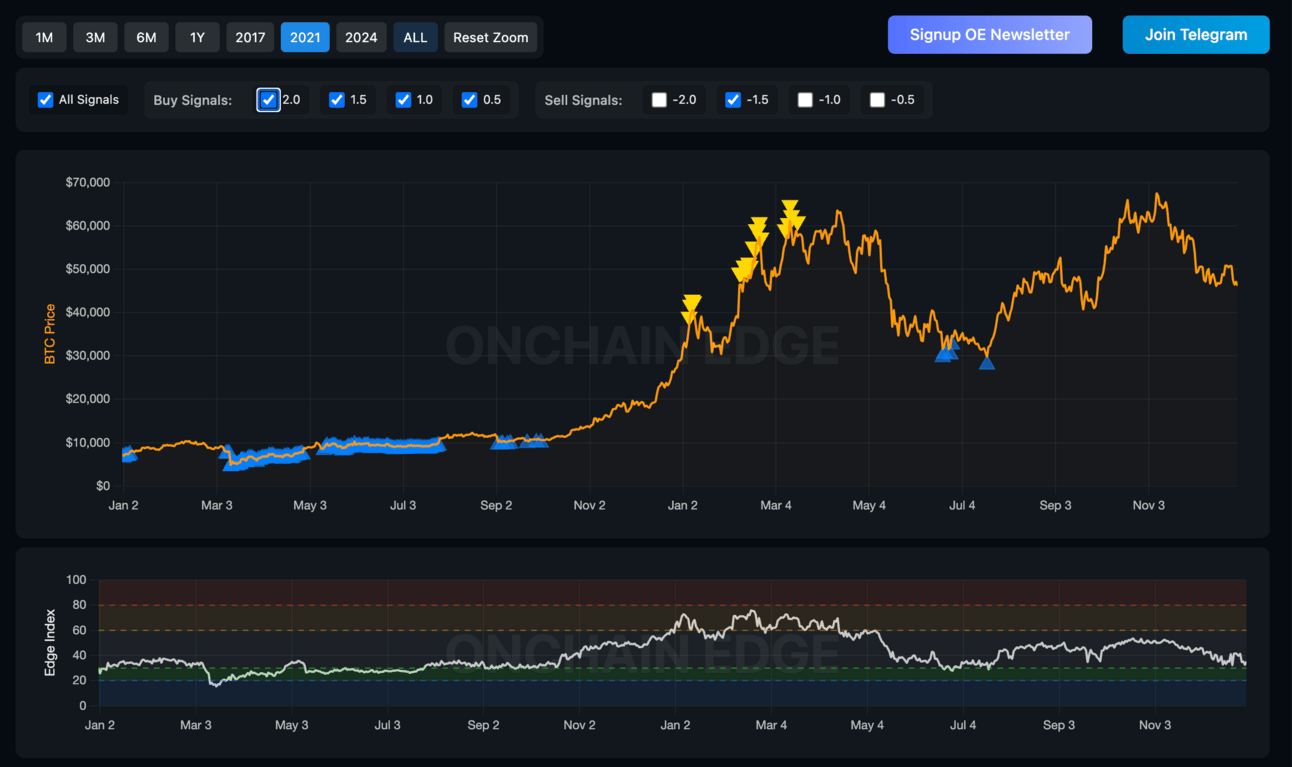Image resolution: width=1292 pixels, height=767 pixels.
Task: Uncheck the 2.0 buy signal
Action: point(268,100)
